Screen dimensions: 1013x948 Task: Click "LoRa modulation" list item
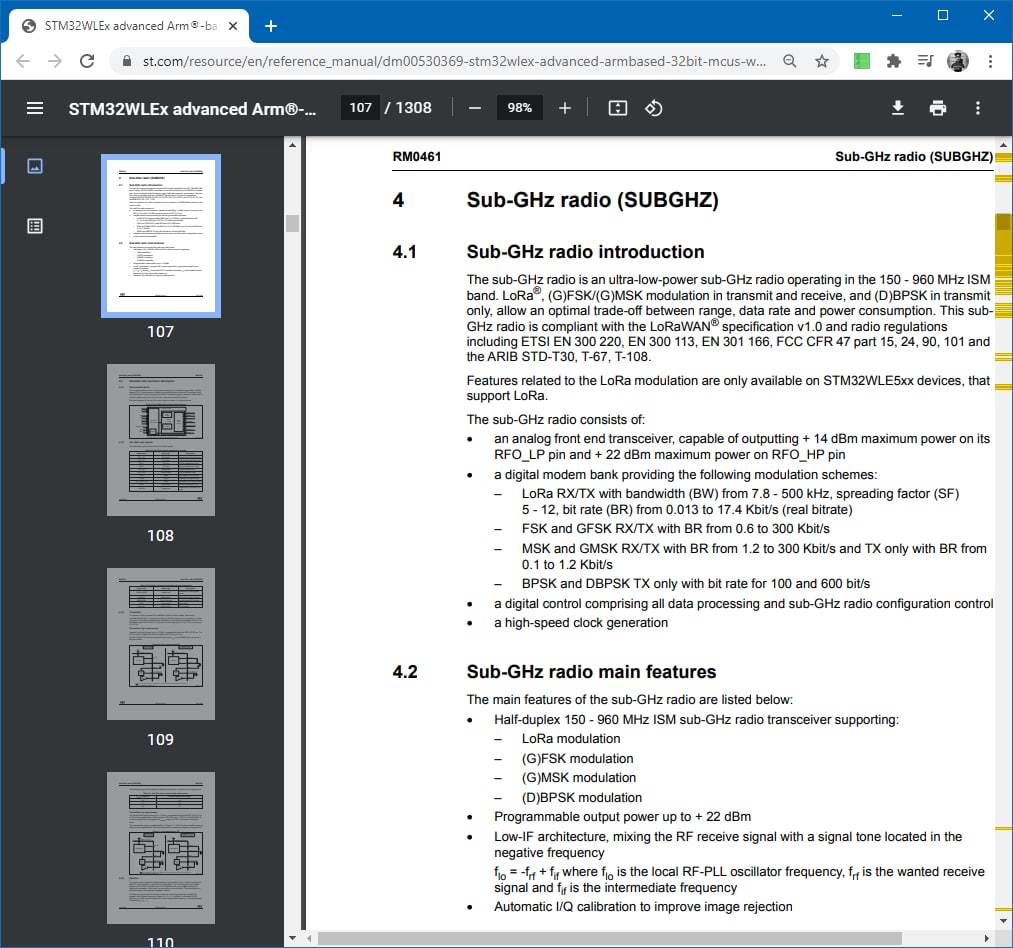(571, 739)
